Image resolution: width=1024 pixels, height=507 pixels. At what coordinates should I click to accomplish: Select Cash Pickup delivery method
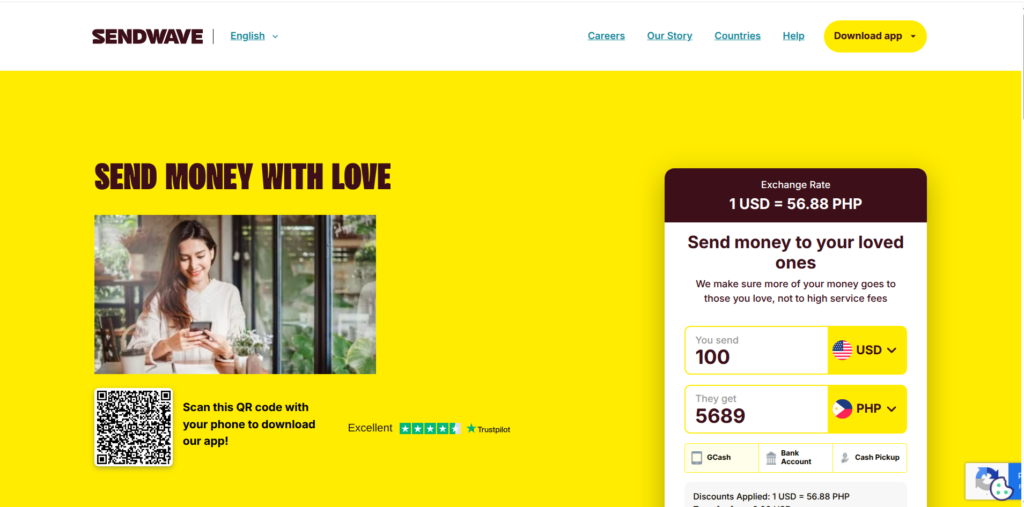pyautogui.click(x=870, y=457)
